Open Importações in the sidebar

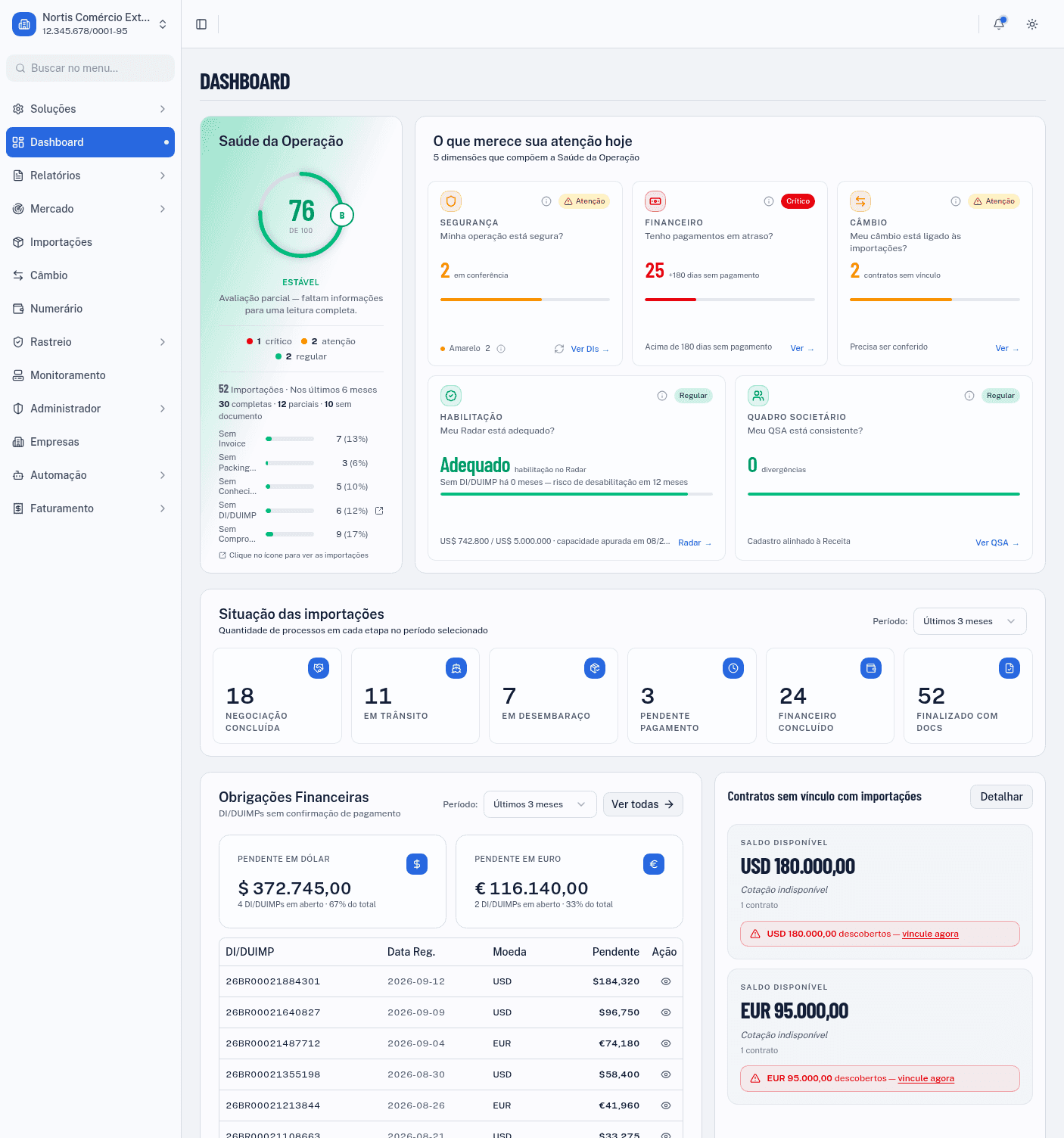pos(90,242)
